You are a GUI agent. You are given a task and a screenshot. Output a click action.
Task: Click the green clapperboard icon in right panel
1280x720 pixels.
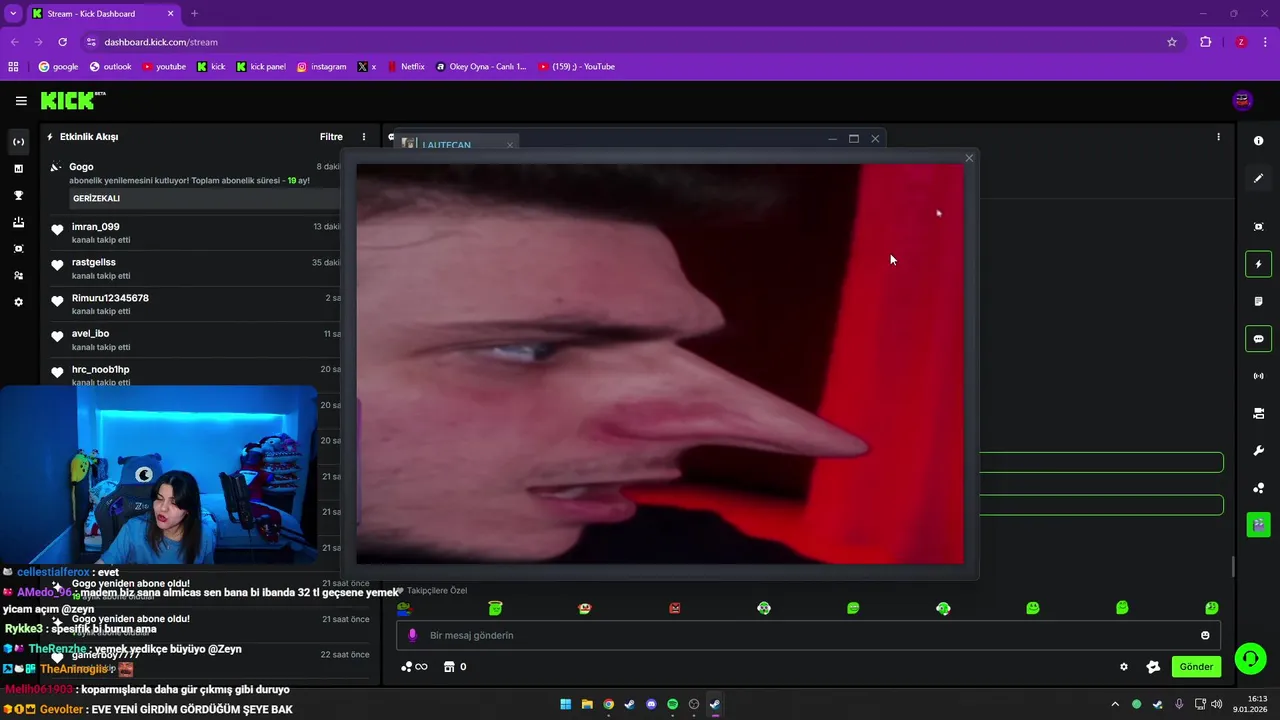pos(1258,524)
